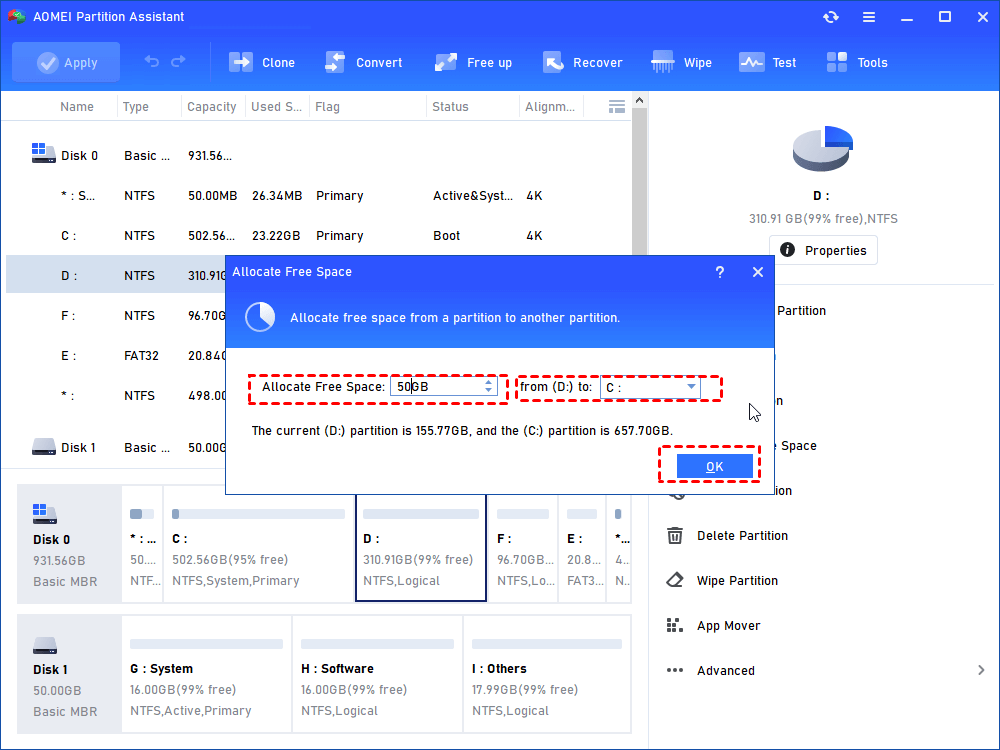Click the help question mark in dialog
The image size is (1000, 750).
[719, 272]
